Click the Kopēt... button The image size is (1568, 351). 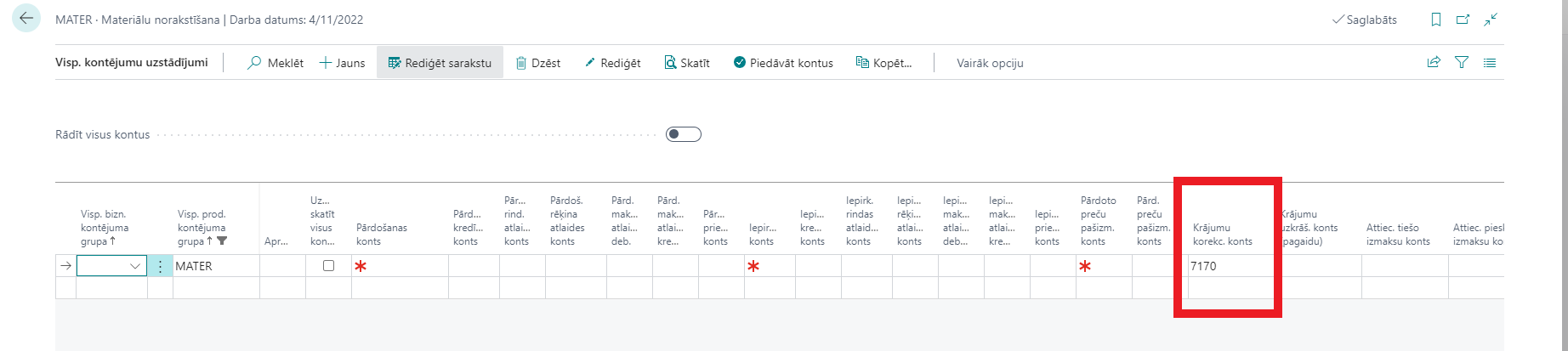pos(883,63)
